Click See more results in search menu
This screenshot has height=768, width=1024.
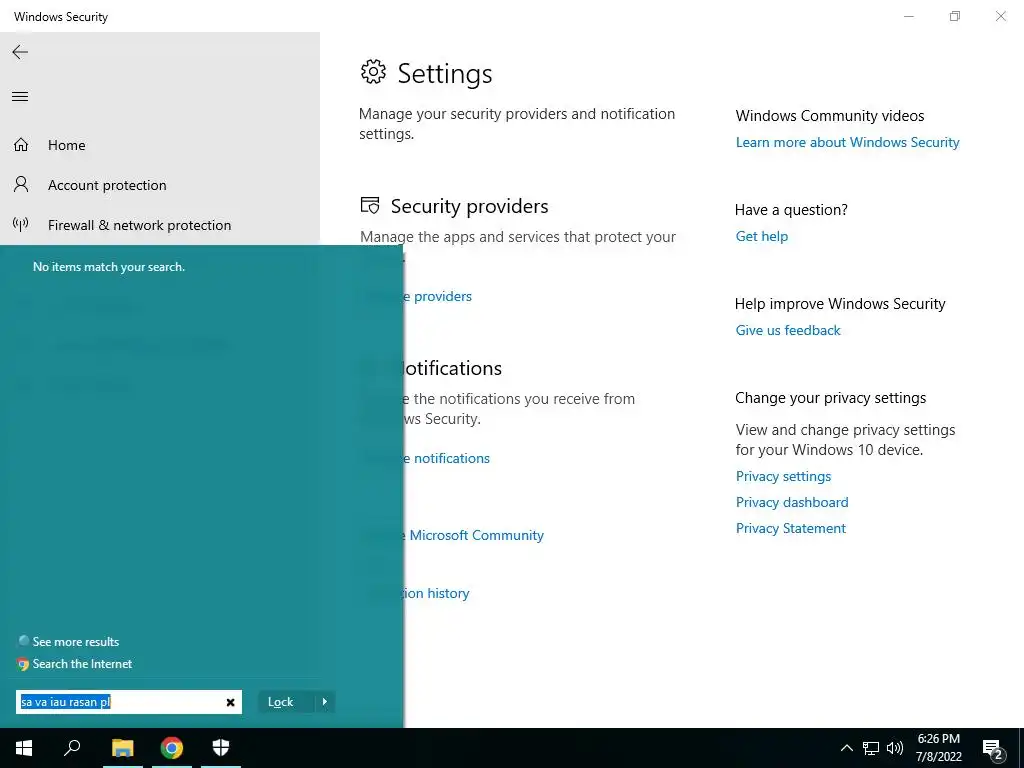(x=76, y=642)
